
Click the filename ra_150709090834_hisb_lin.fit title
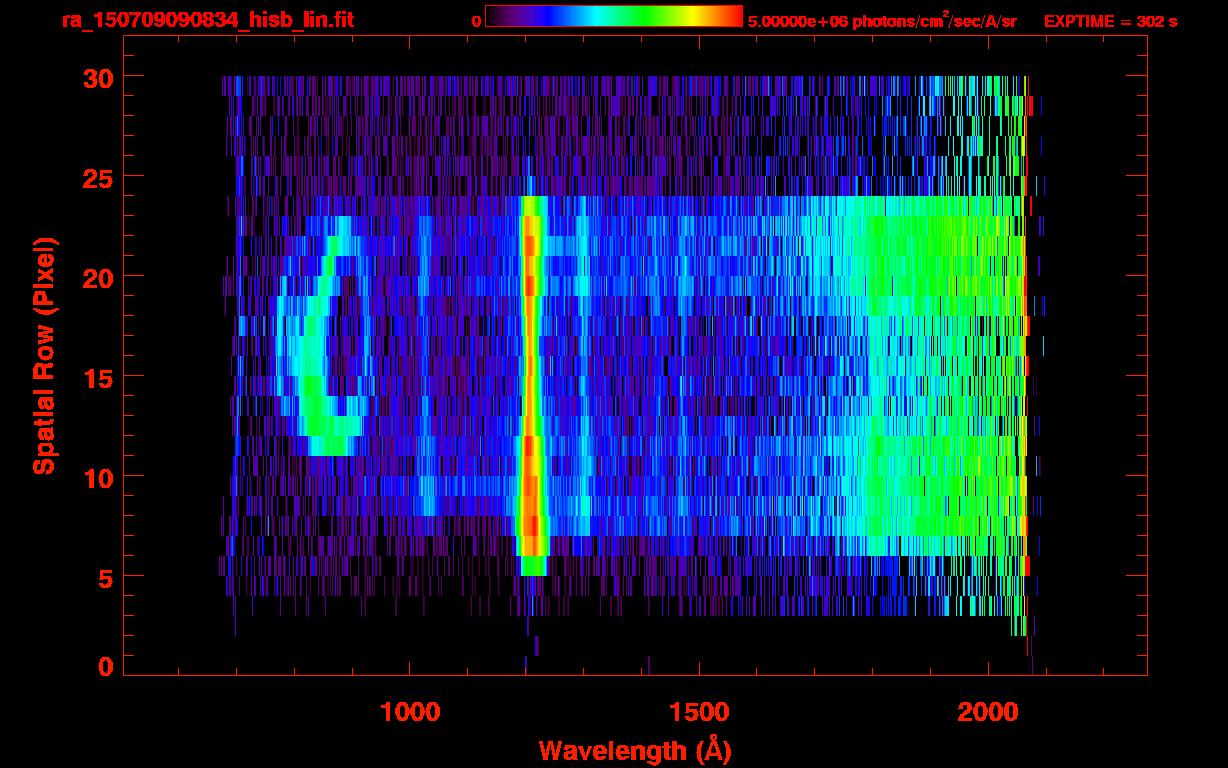[x=207, y=20]
